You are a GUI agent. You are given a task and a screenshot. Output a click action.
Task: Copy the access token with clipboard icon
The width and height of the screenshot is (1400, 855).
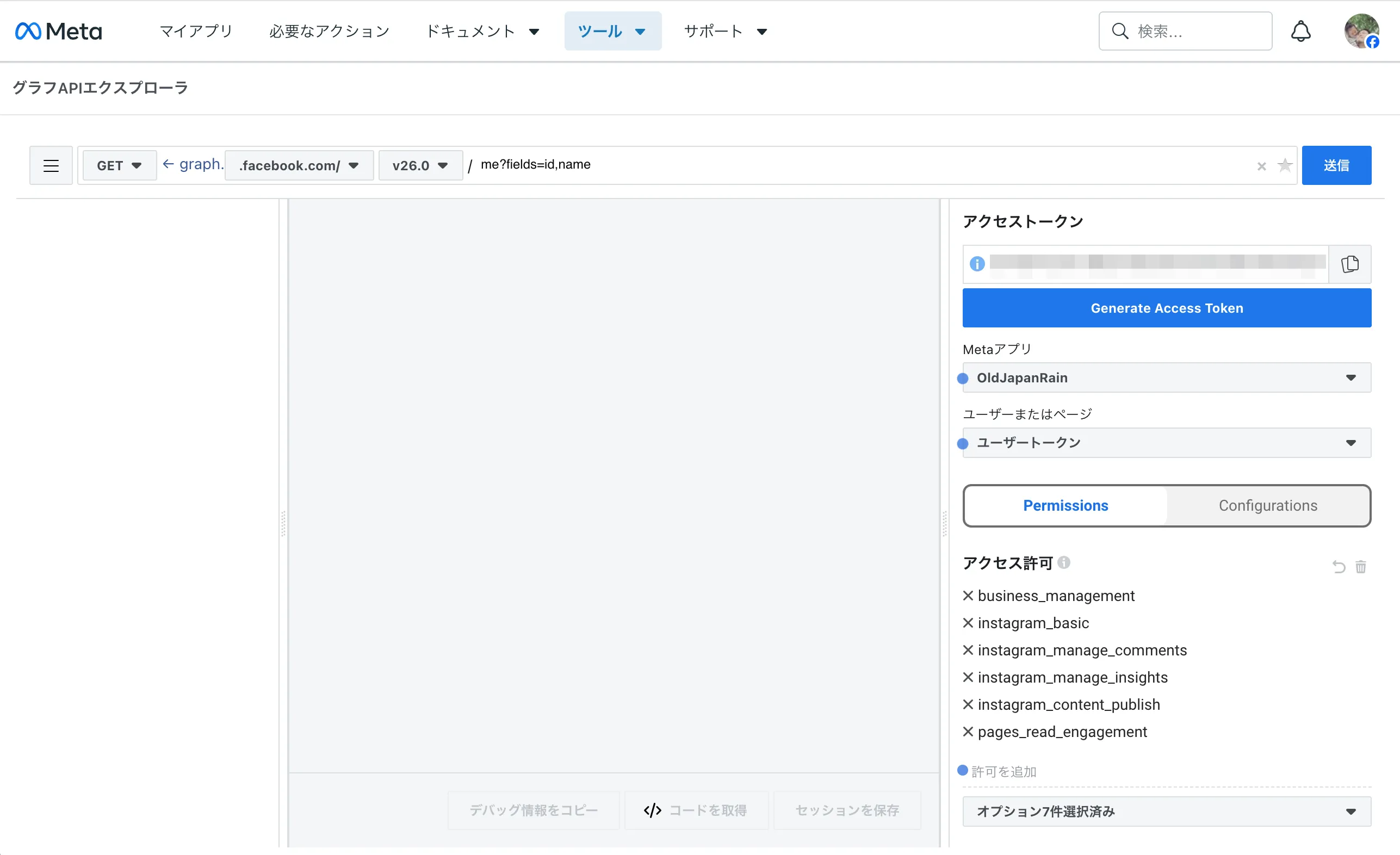[x=1349, y=264]
